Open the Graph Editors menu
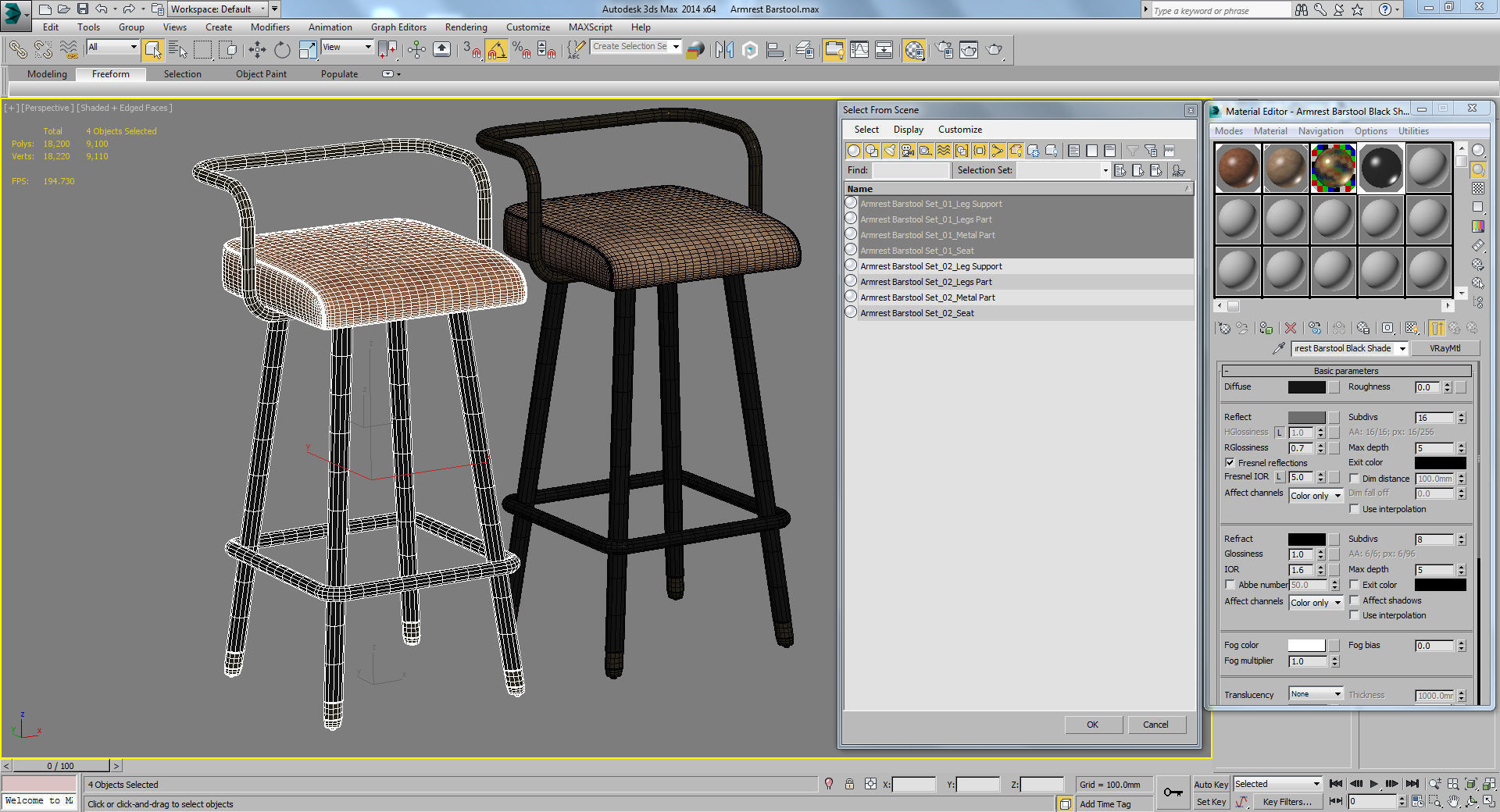The height and width of the screenshot is (812, 1500). point(398,27)
